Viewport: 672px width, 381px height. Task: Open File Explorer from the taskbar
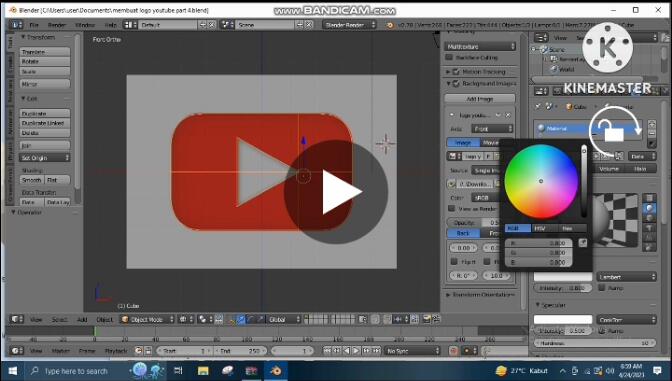click(x=203, y=371)
